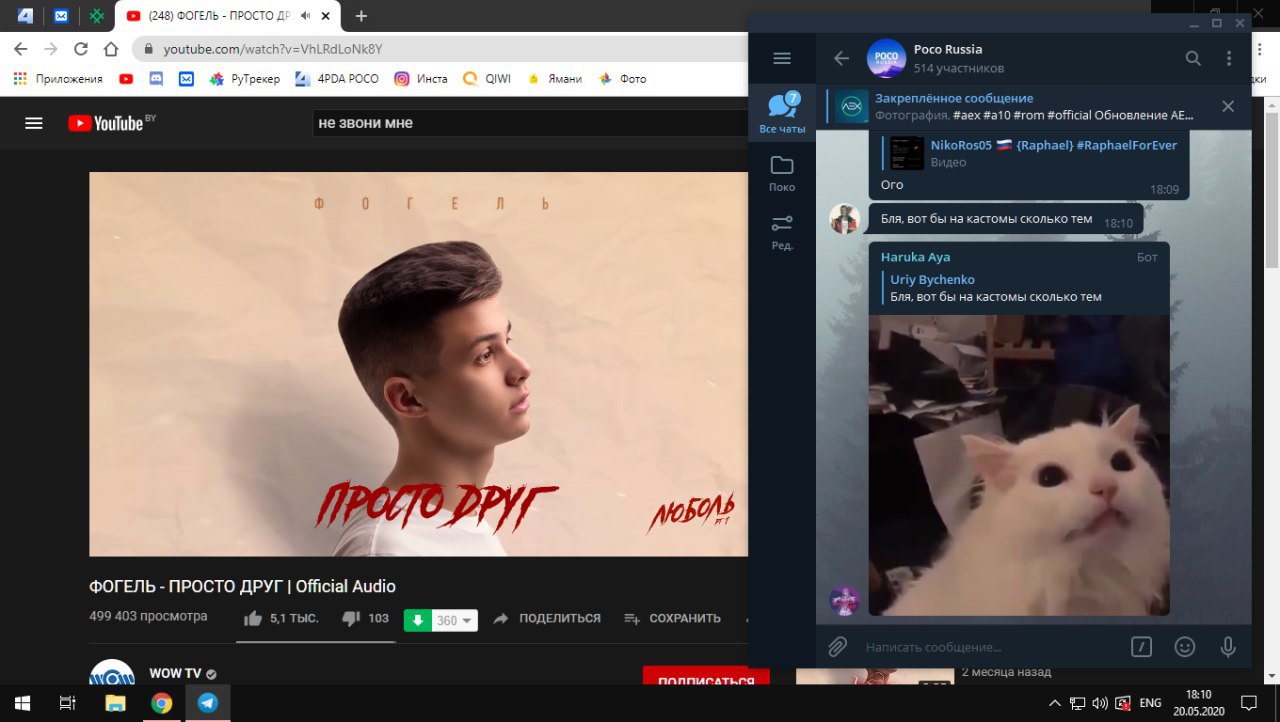
Task: Open Discord icon bookmark
Action: tap(156, 79)
